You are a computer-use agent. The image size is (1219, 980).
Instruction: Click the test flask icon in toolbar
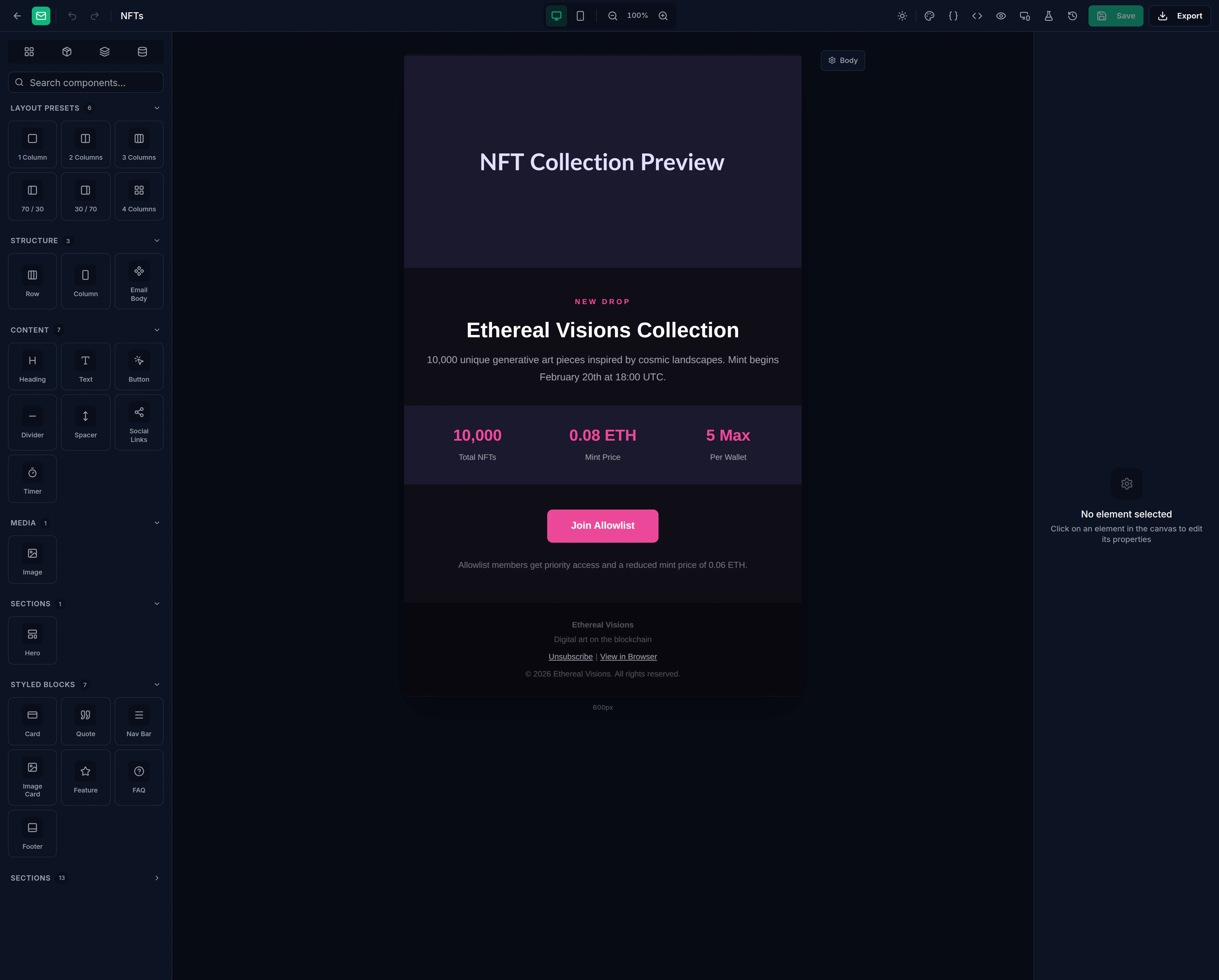coord(1048,16)
